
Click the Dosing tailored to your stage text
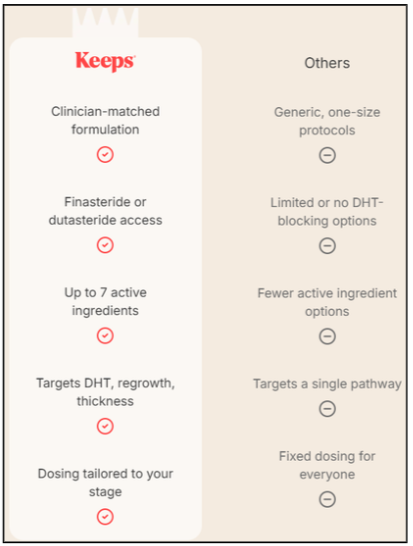tap(106, 483)
